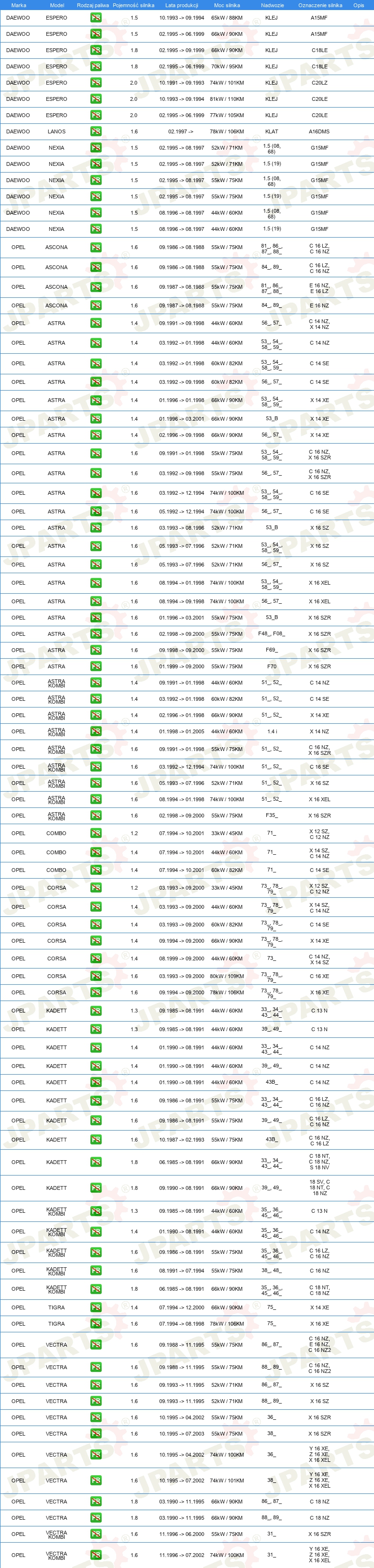Select the 81kW / 110KM power cell
374x1568 pixels.
pyautogui.click(x=227, y=98)
